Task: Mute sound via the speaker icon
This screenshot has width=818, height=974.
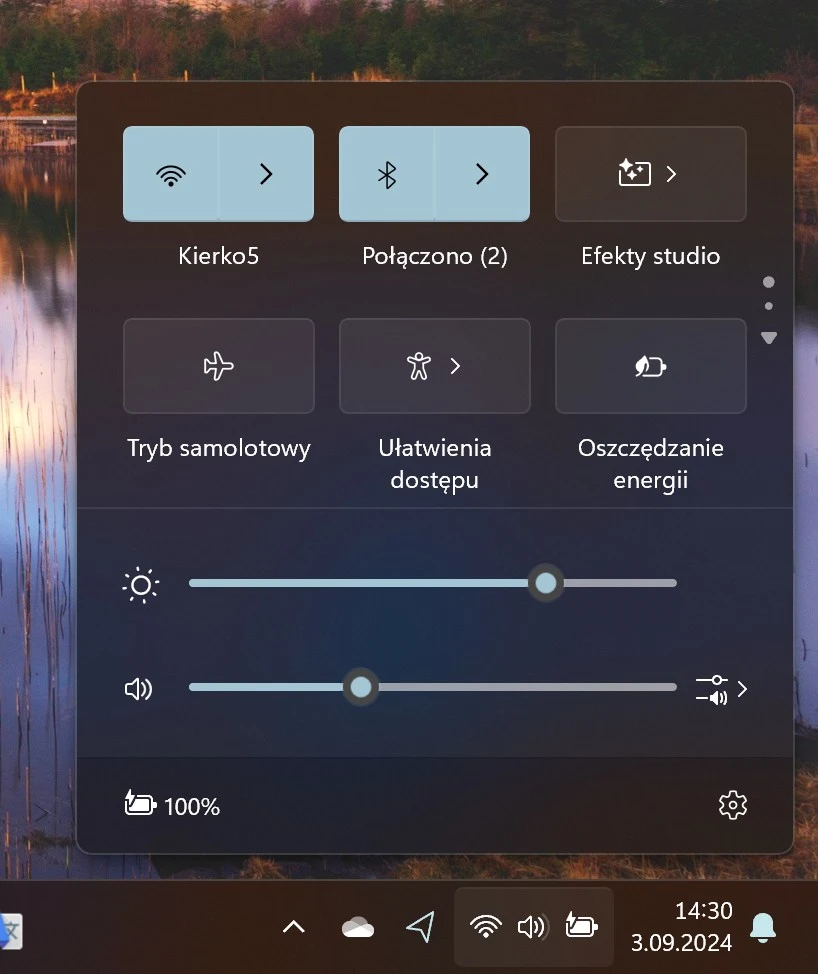Action: (x=139, y=688)
